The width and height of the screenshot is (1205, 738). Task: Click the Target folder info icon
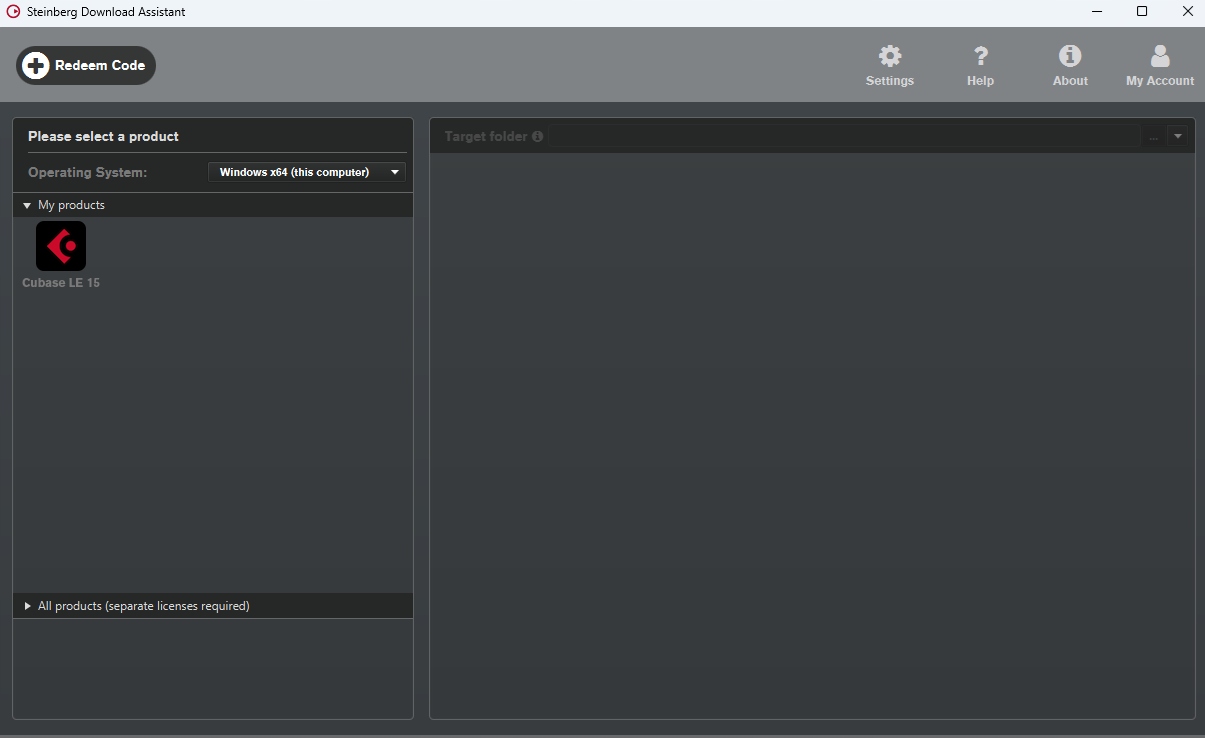point(537,136)
